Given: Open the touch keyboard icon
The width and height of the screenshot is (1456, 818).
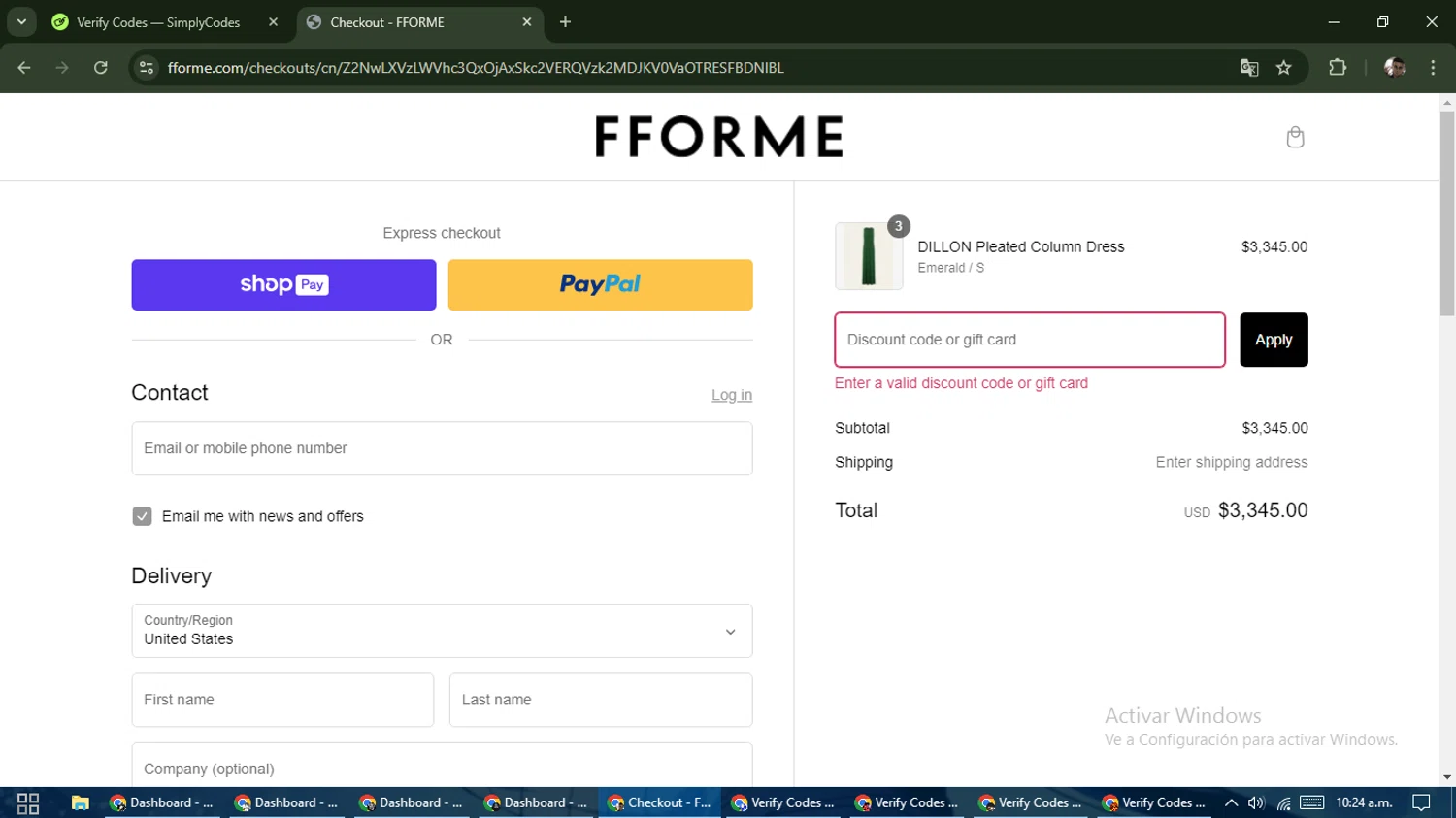Looking at the screenshot, I should 1312,802.
